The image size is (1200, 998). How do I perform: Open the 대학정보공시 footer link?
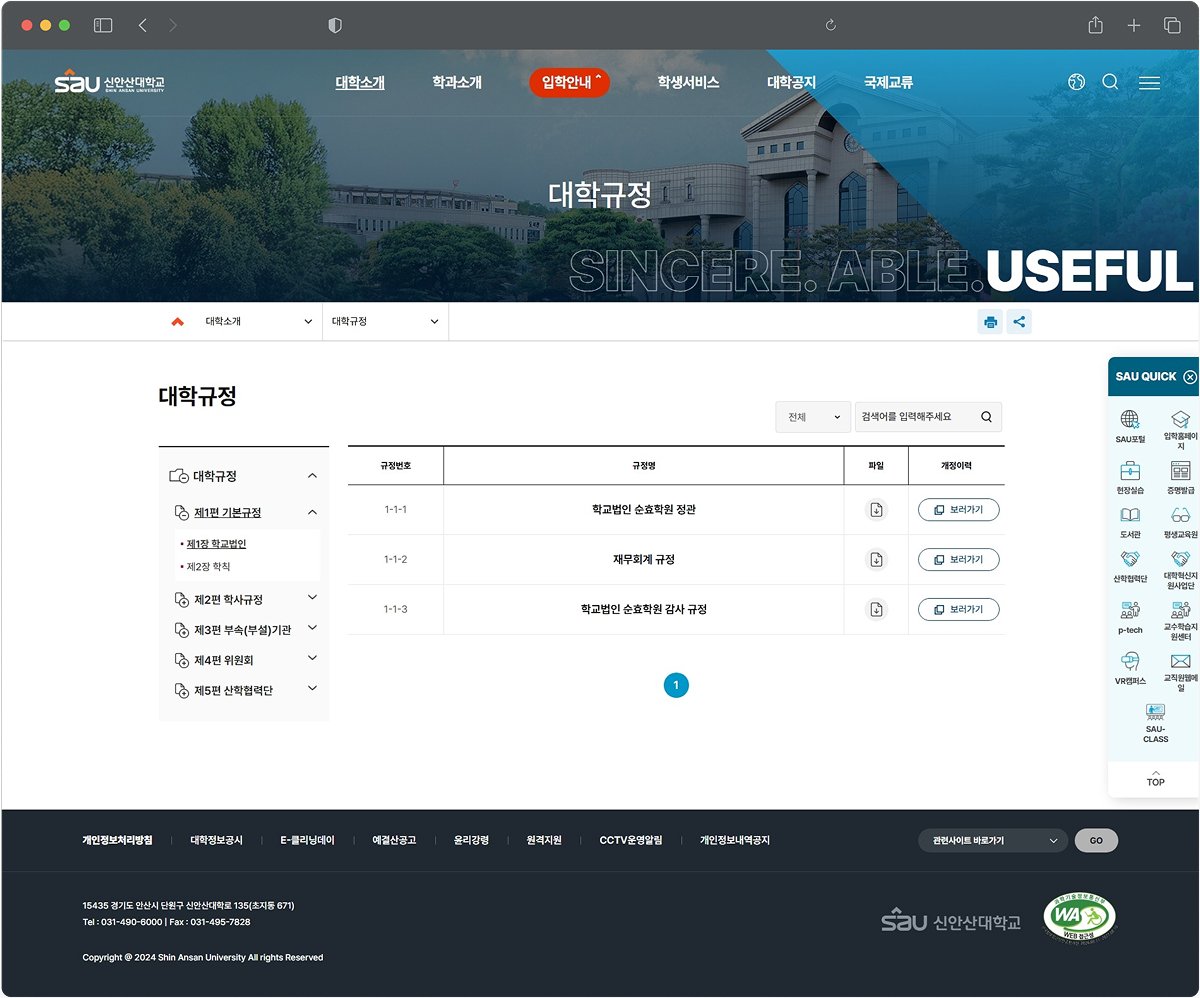point(216,841)
